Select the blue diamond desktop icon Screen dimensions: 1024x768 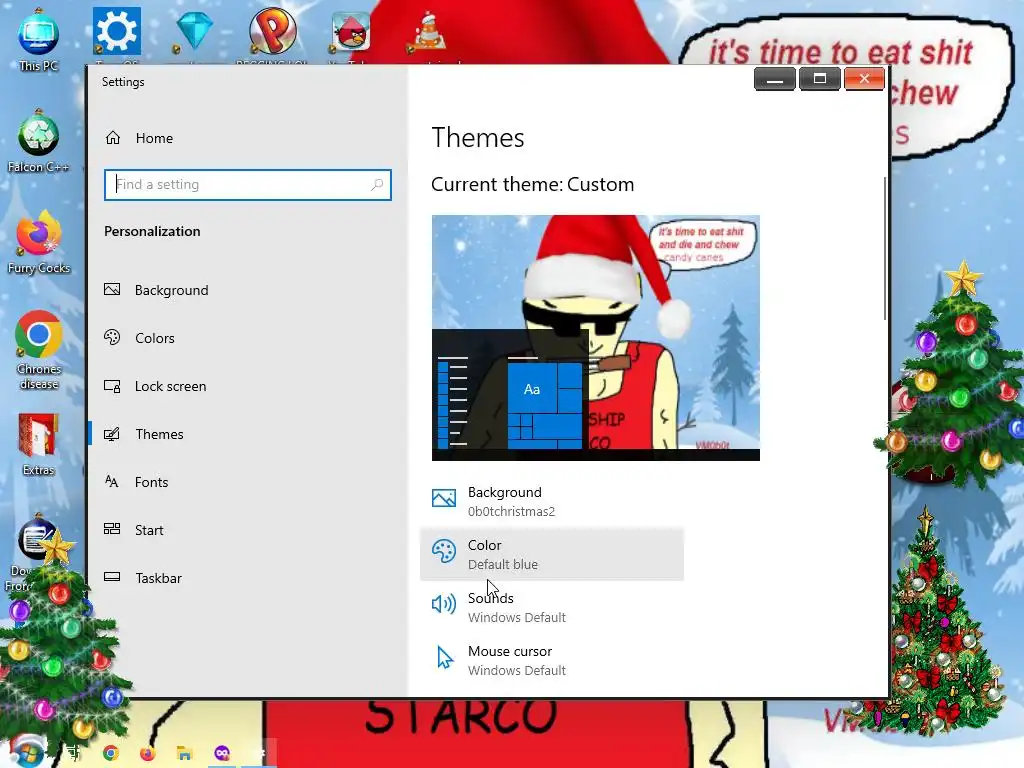point(194,31)
